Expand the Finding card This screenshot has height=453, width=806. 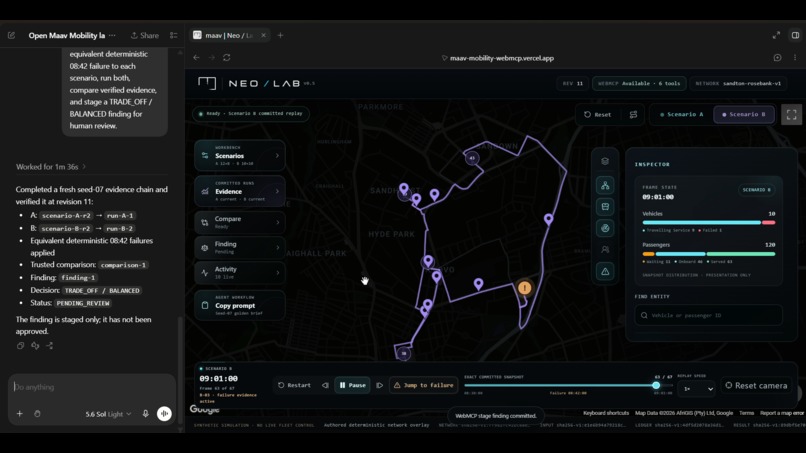[x=240, y=247]
